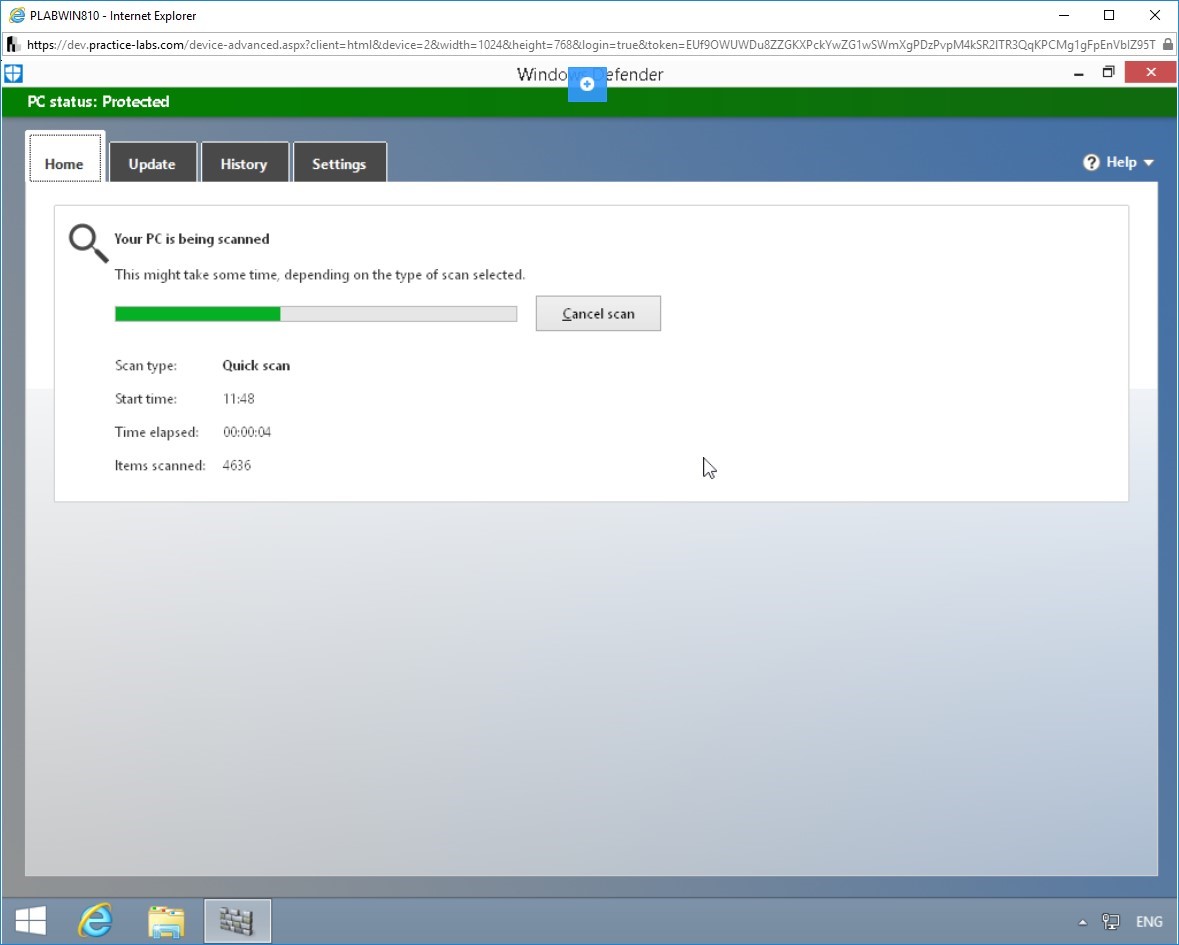Click the scan progress bar

point(316,313)
